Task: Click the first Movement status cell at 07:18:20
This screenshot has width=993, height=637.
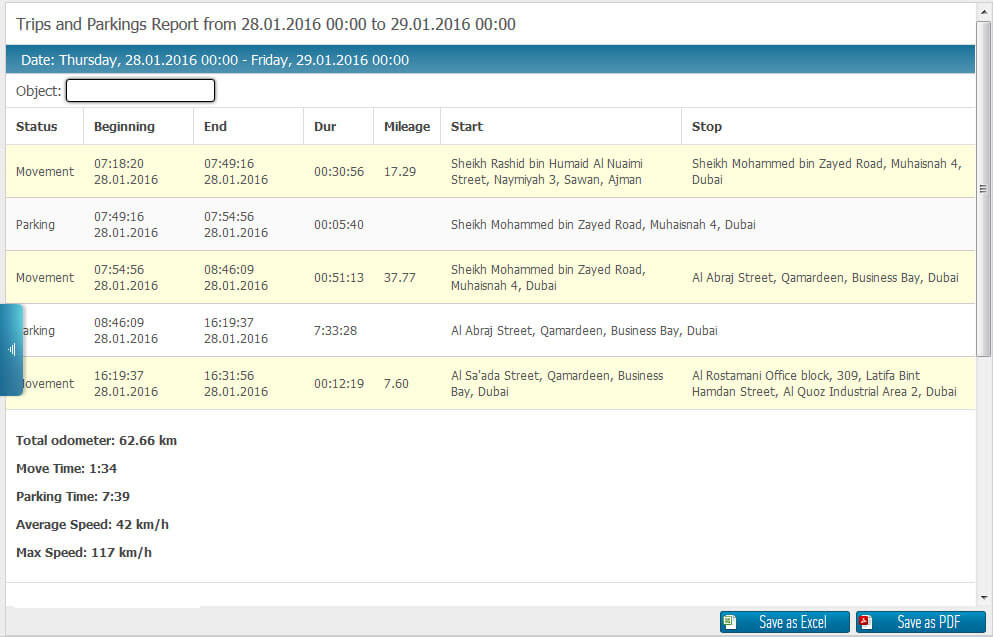Action: point(45,172)
